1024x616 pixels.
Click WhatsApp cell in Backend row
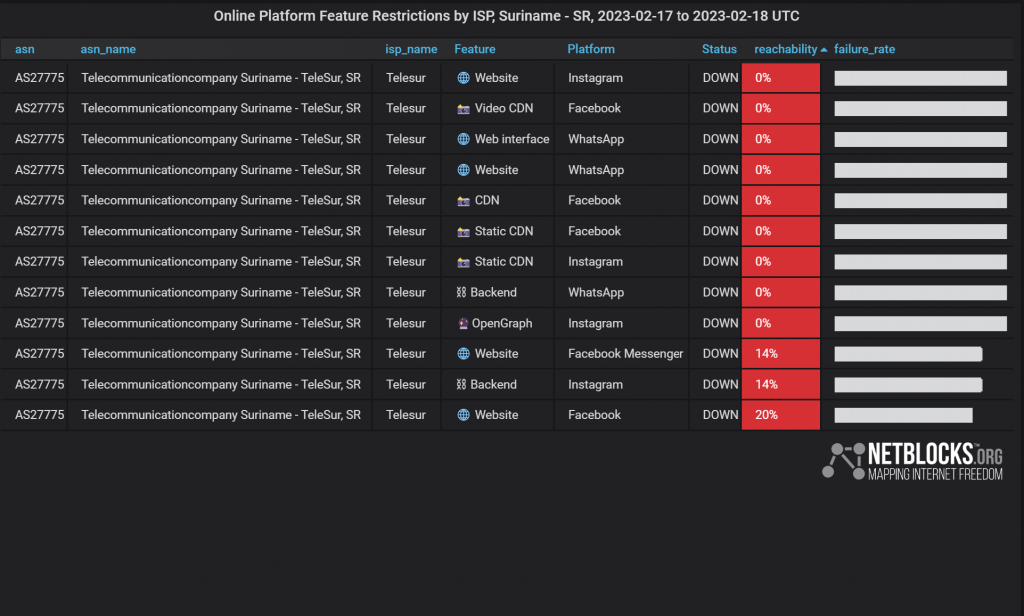(596, 293)
